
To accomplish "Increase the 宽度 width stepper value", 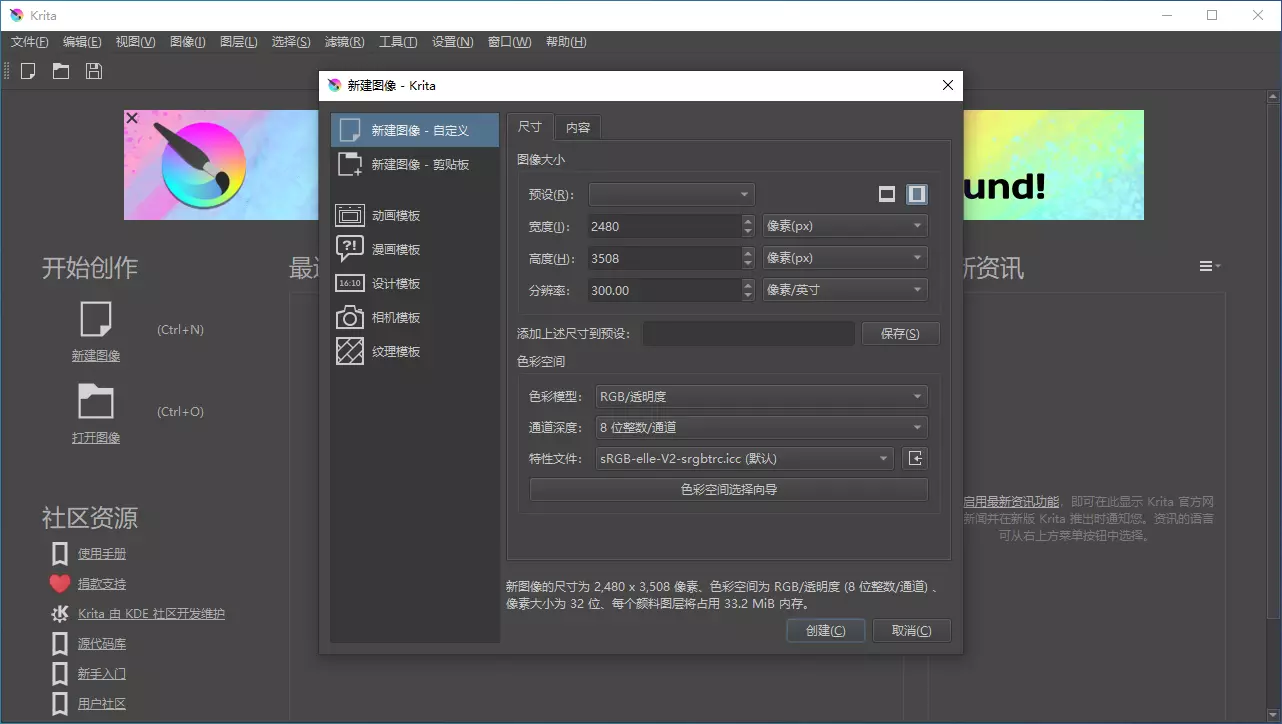I will pos(748,220).
